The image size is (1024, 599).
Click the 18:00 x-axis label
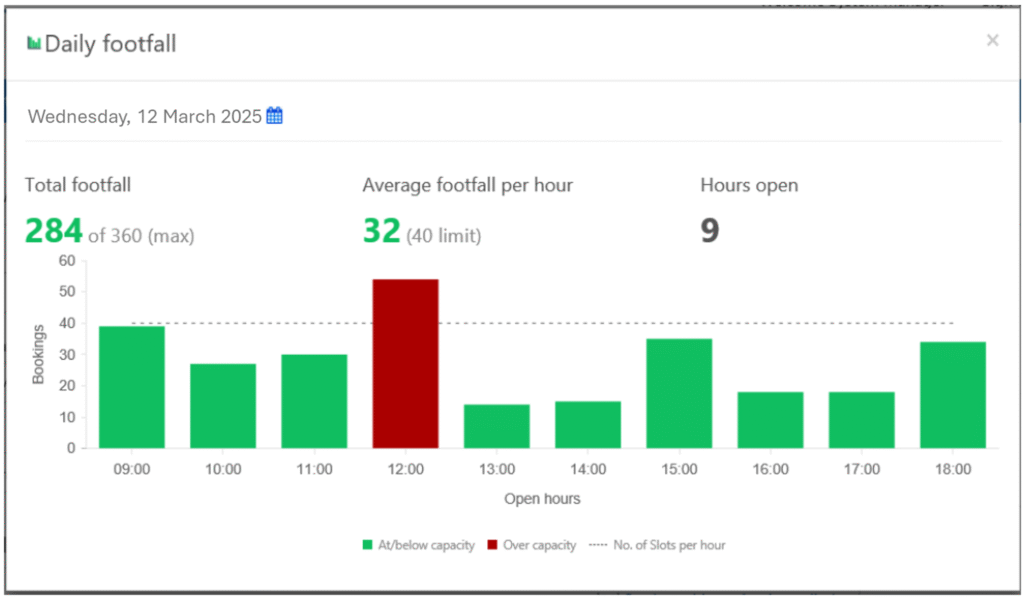pos(953,469)
